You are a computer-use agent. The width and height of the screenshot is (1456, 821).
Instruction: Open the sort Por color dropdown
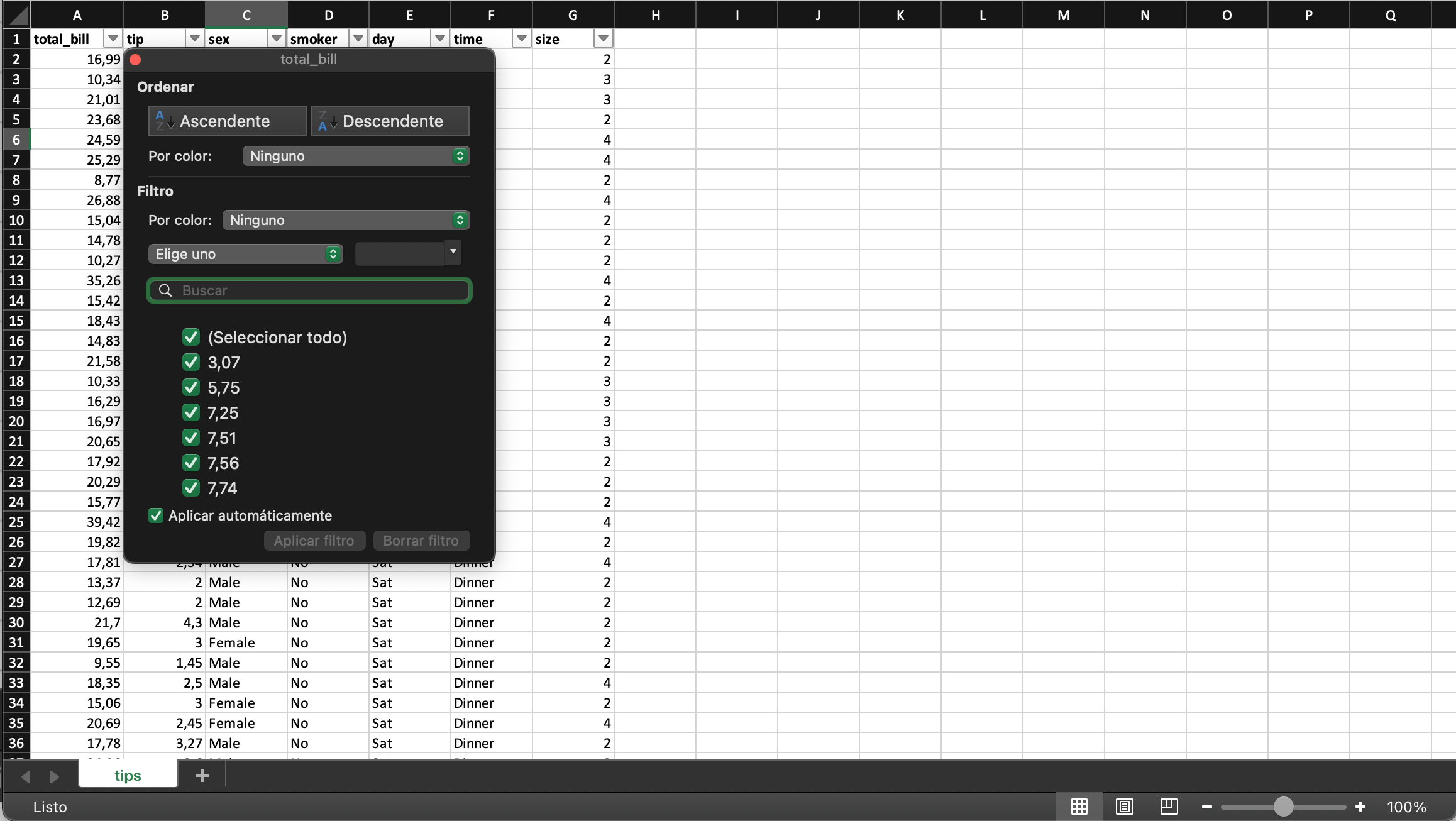(x=356, y=156)
